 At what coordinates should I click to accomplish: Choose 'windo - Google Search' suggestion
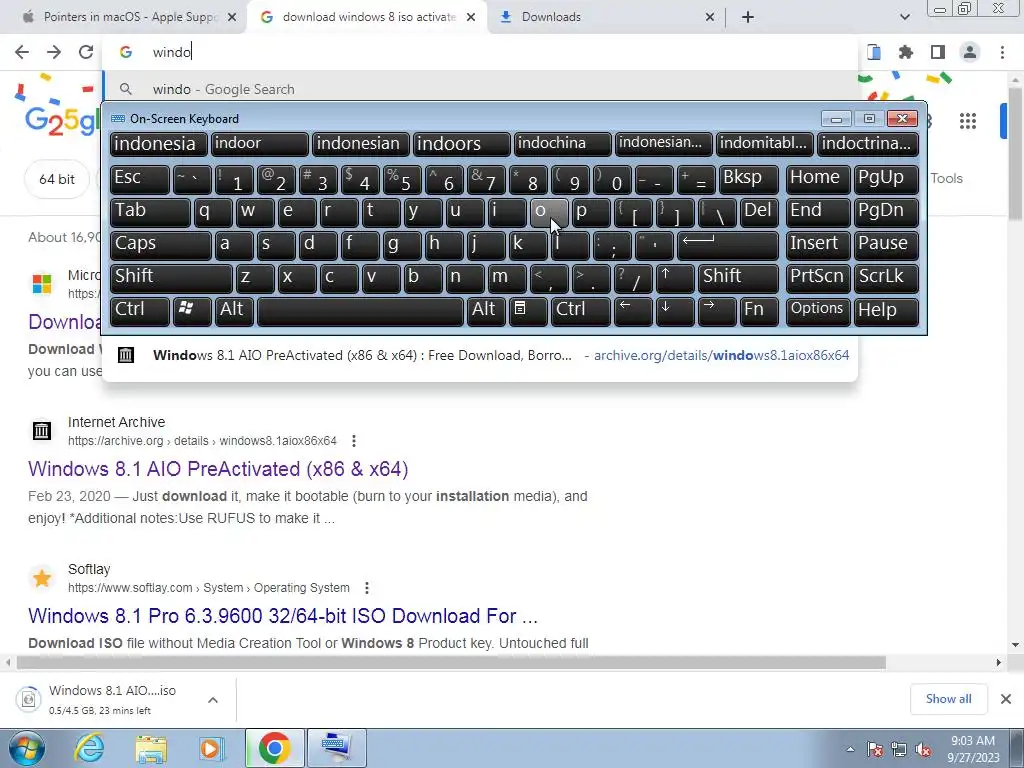(x=480, y=89)
